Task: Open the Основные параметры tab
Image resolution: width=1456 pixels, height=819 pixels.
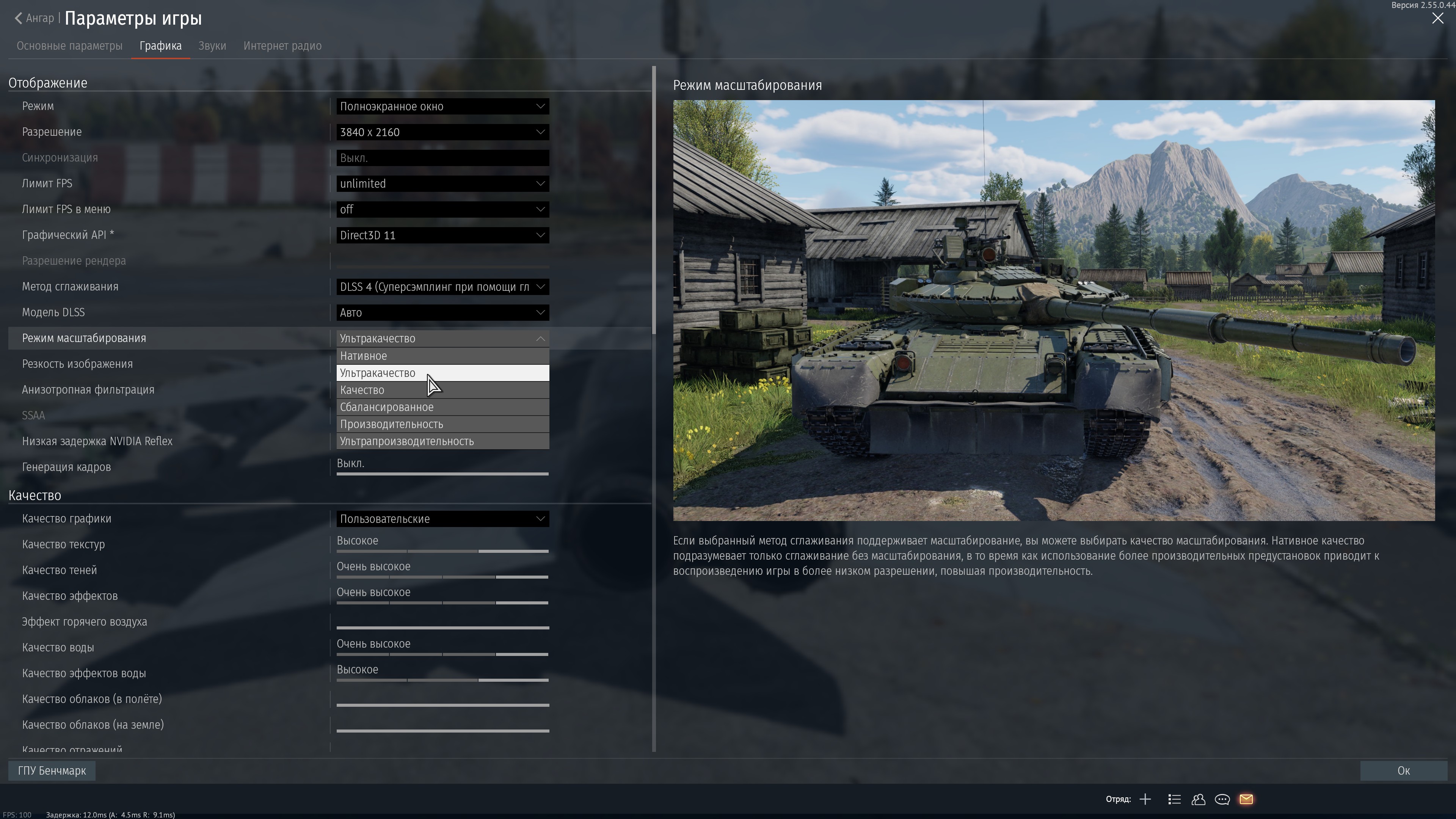Action: click(69, 46)
